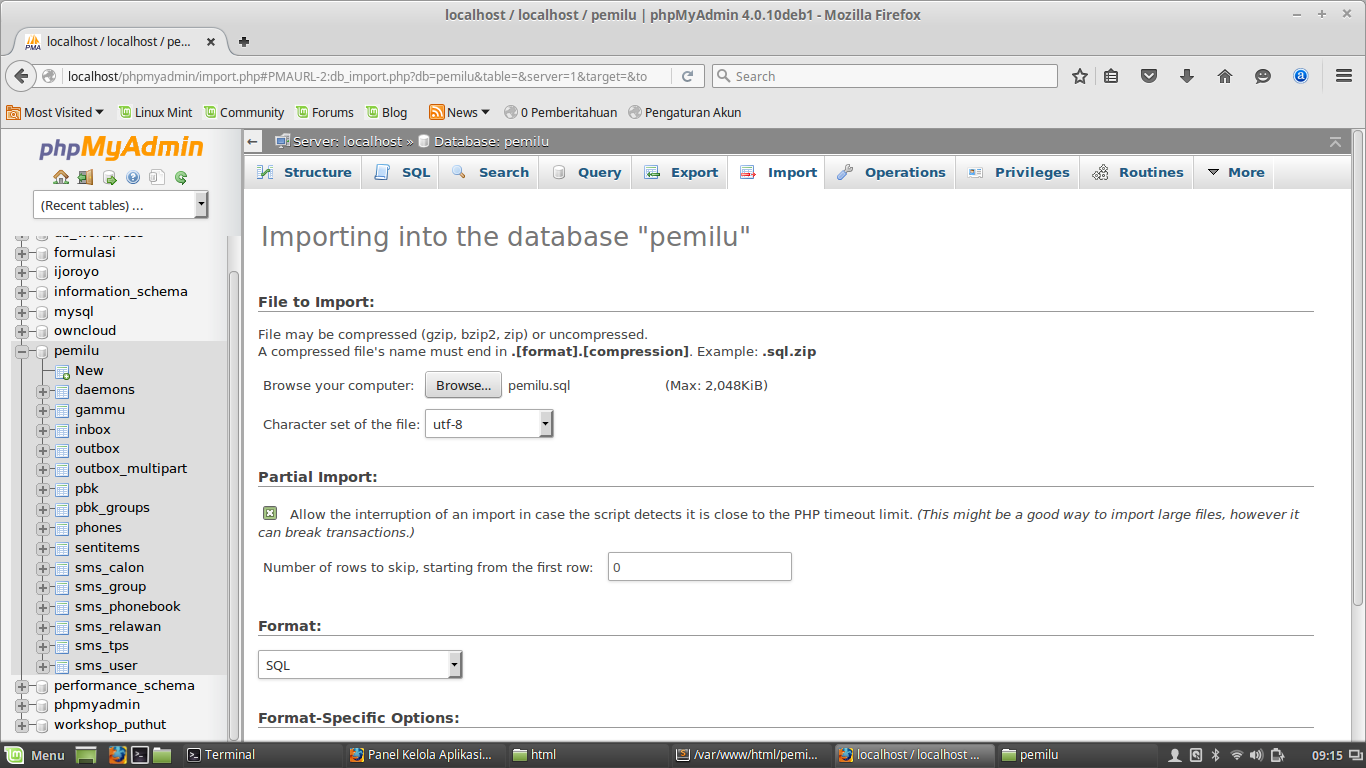Click the rows to skip input field
This screenshot has height=768, width=1366.
pyautogui.click(x=700, y=567)
